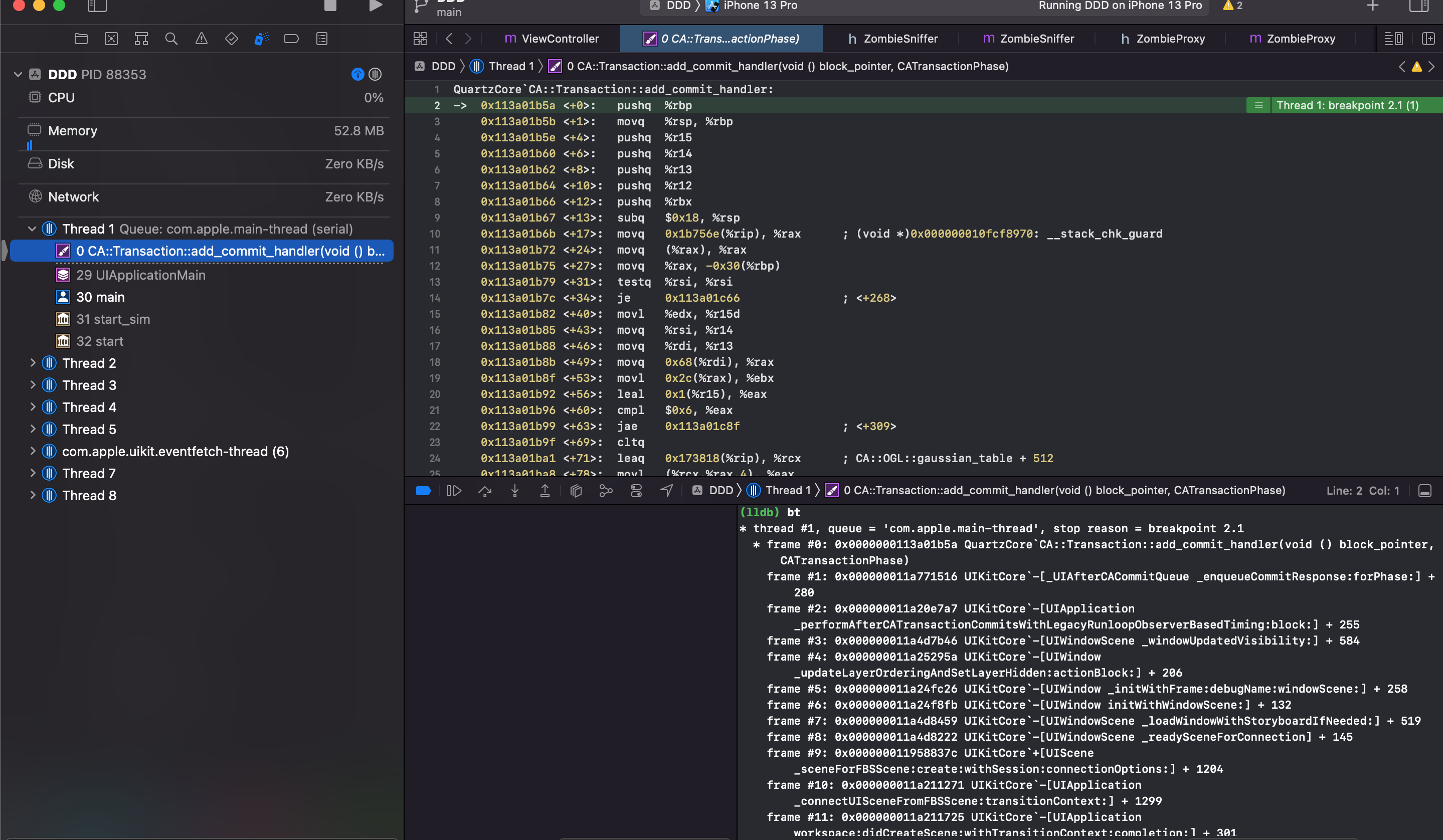This screenshot has height=840, width=1443.
Task: Click the Step Out debug button
Action: click(545, 491)
